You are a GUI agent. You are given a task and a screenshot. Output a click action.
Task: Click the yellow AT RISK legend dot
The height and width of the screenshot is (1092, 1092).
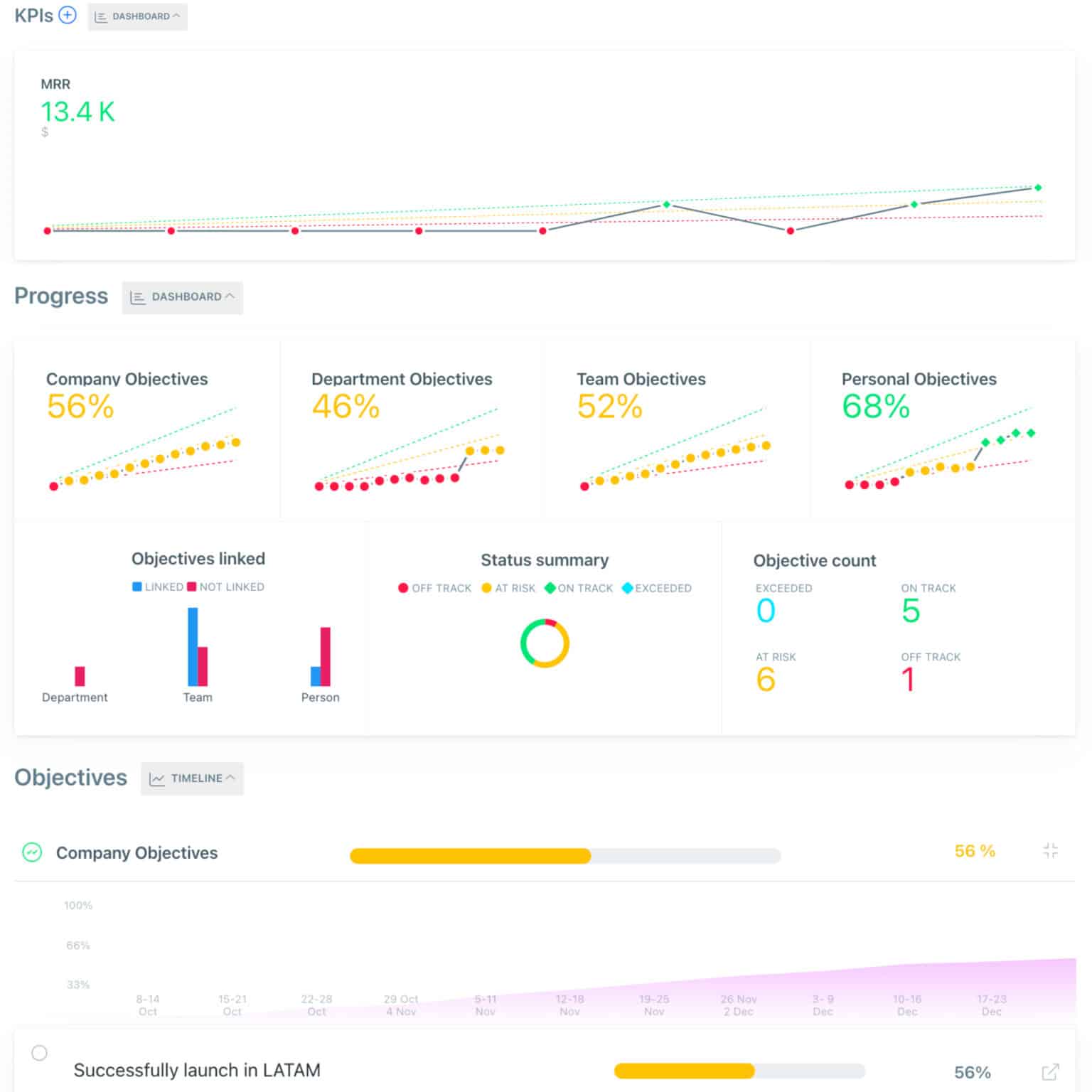pyautogui.click(x=486, y=588)
